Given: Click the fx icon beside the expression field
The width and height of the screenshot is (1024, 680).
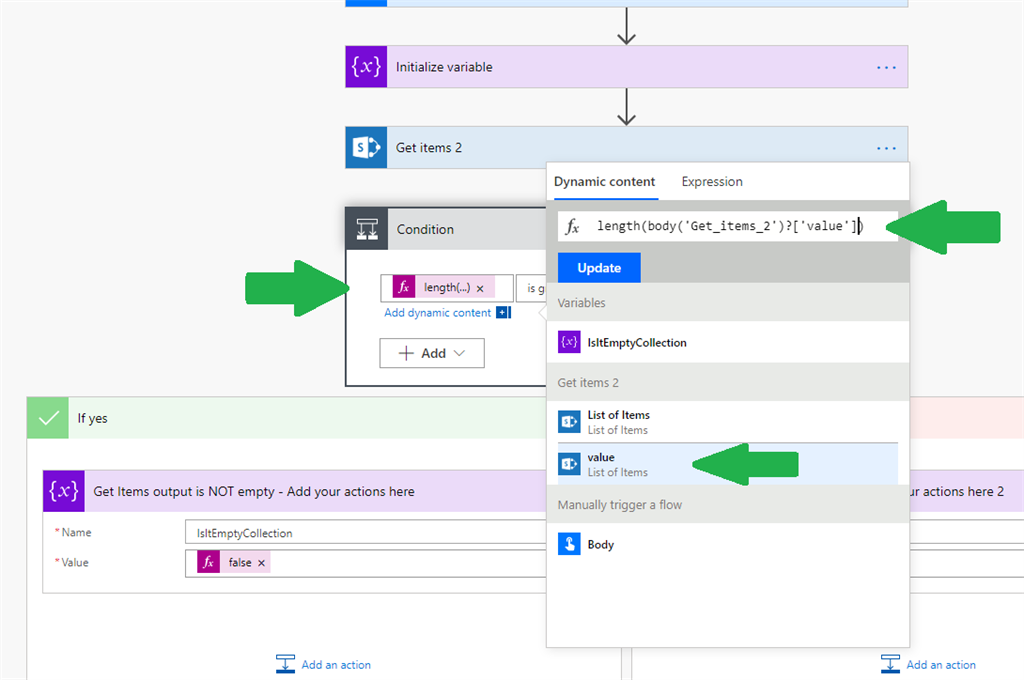Looking at the screenshot, I should [573, 226].
